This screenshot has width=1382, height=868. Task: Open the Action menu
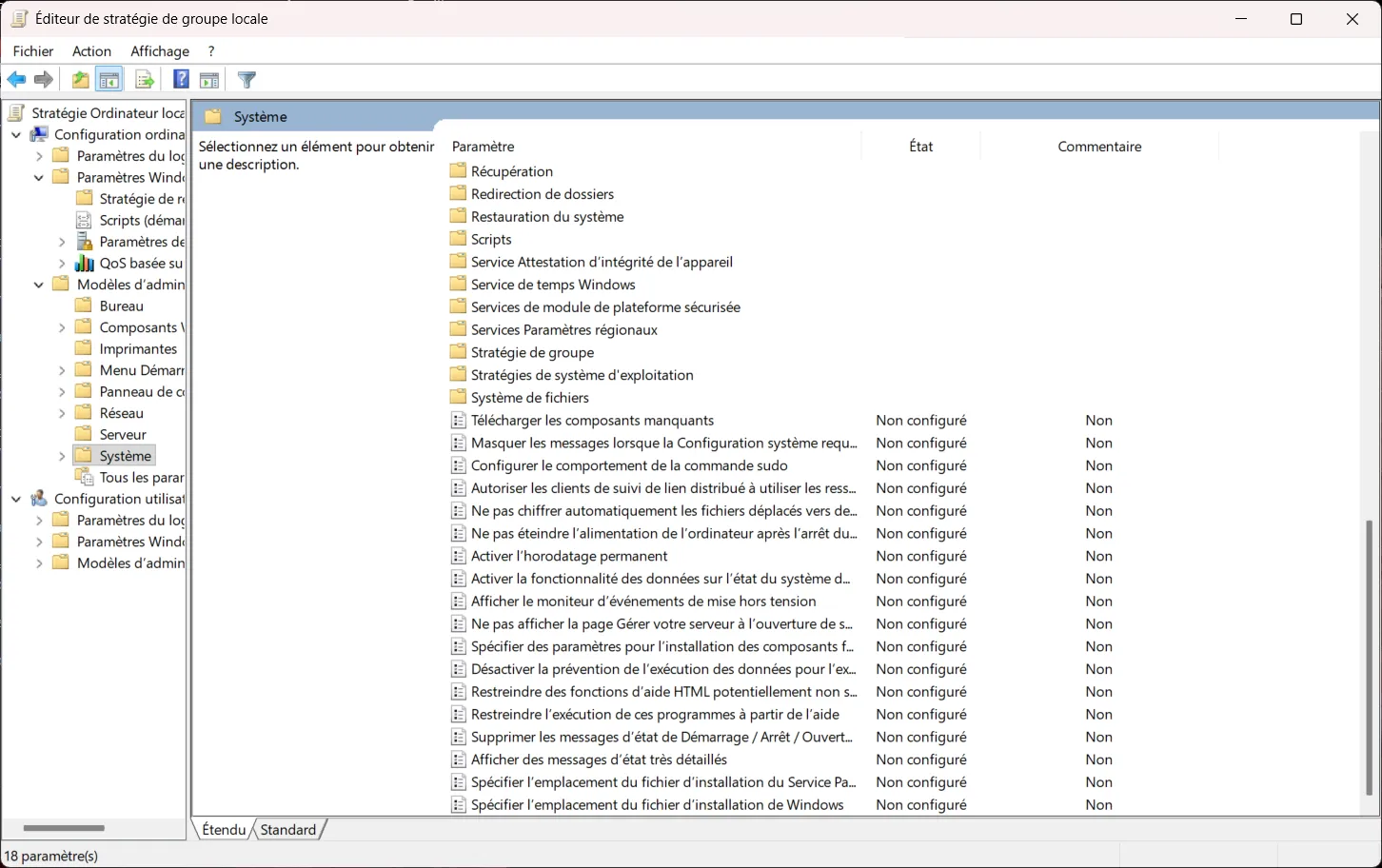tap(91, 50)
